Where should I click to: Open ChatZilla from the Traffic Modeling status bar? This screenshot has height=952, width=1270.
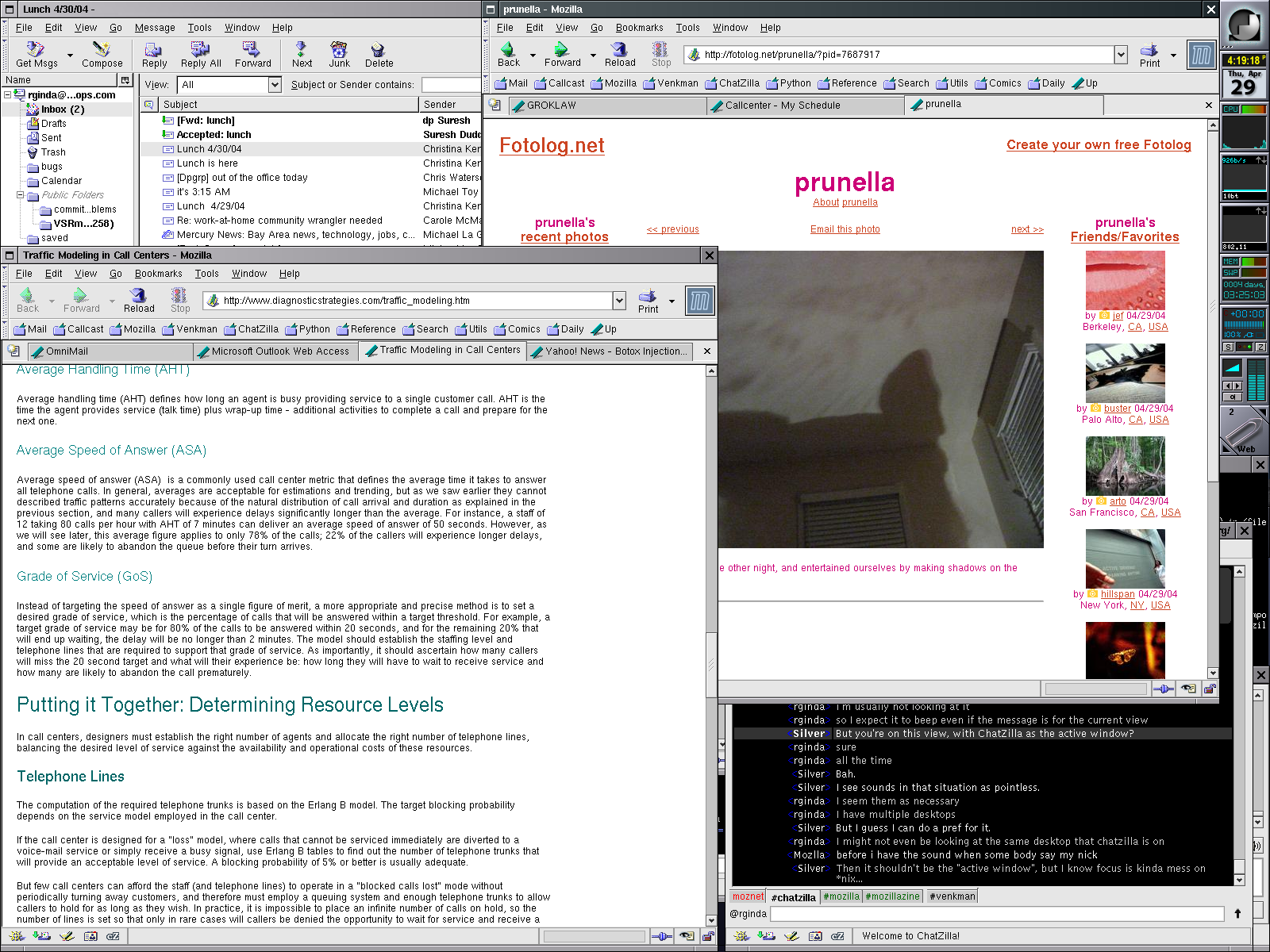point(114,936)
